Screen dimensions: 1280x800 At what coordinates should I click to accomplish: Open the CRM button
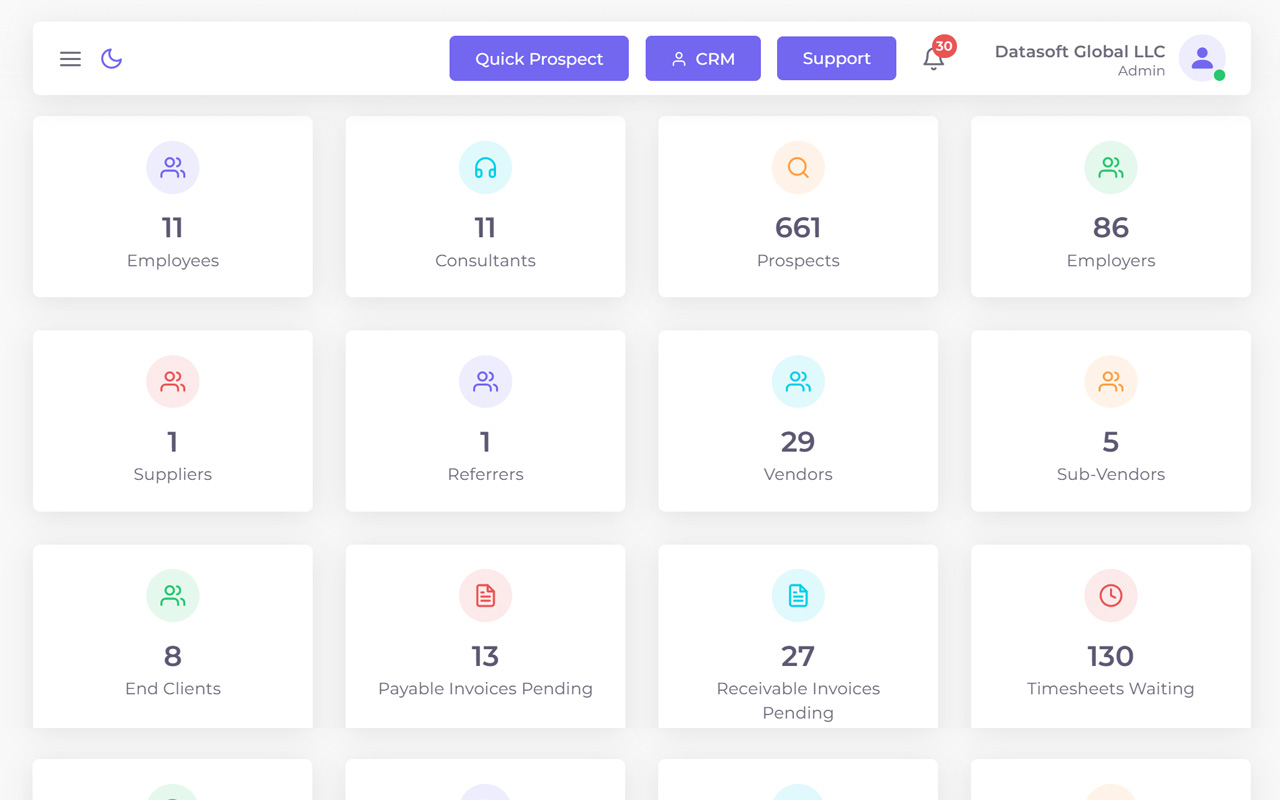tap(703, 58)
